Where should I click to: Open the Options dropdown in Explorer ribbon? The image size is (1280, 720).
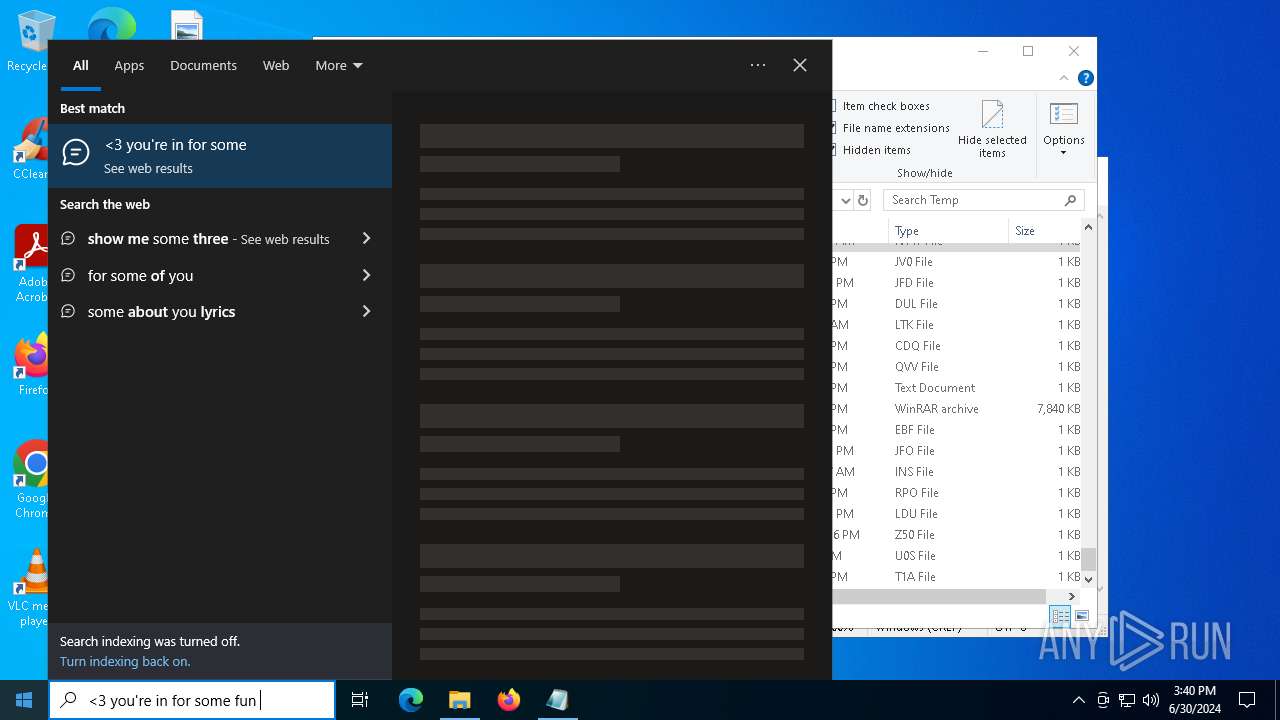[1064, 129]
